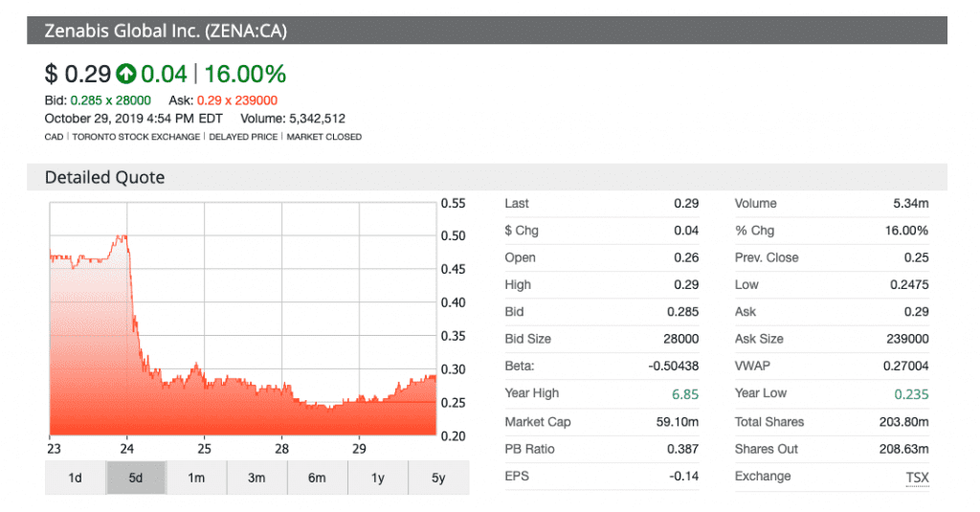The width and height of the screenshot is (980, 512).
Task: Click the 16.00% percent change figure
Action: (245, 73)
